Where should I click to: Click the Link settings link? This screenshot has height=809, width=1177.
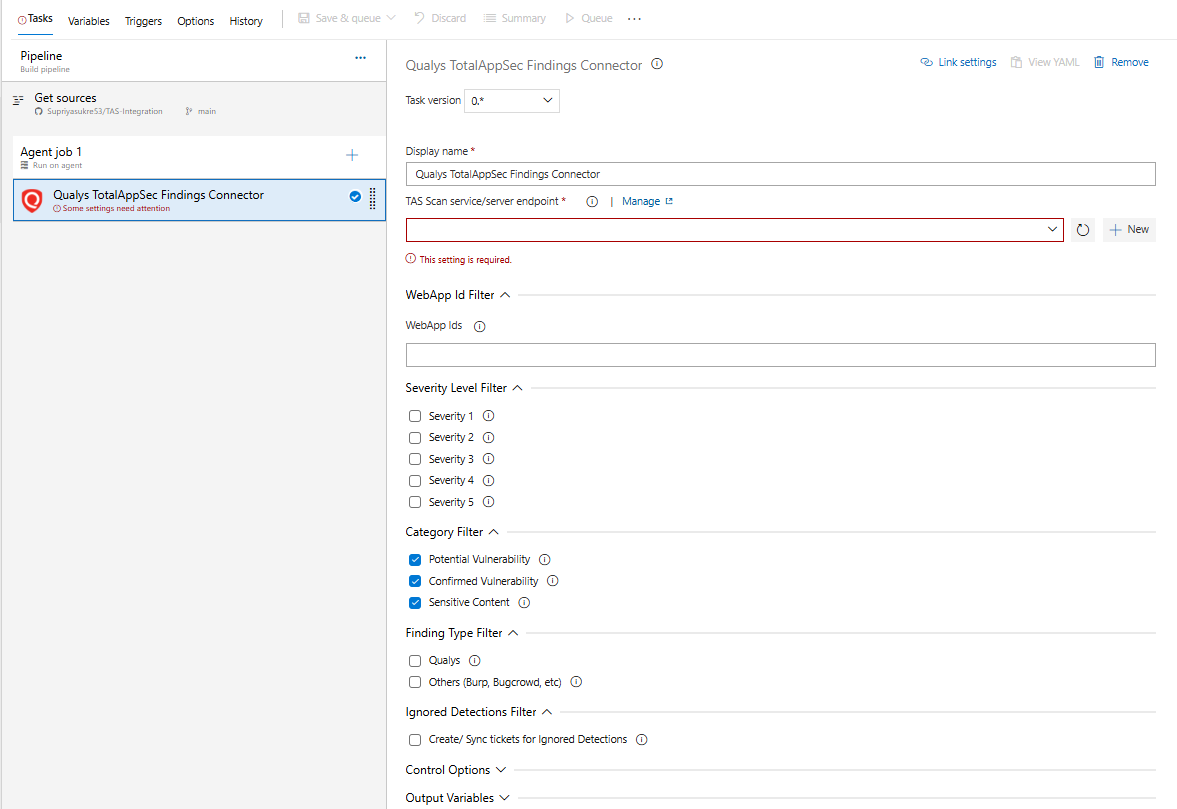click(x=958, y=62)
